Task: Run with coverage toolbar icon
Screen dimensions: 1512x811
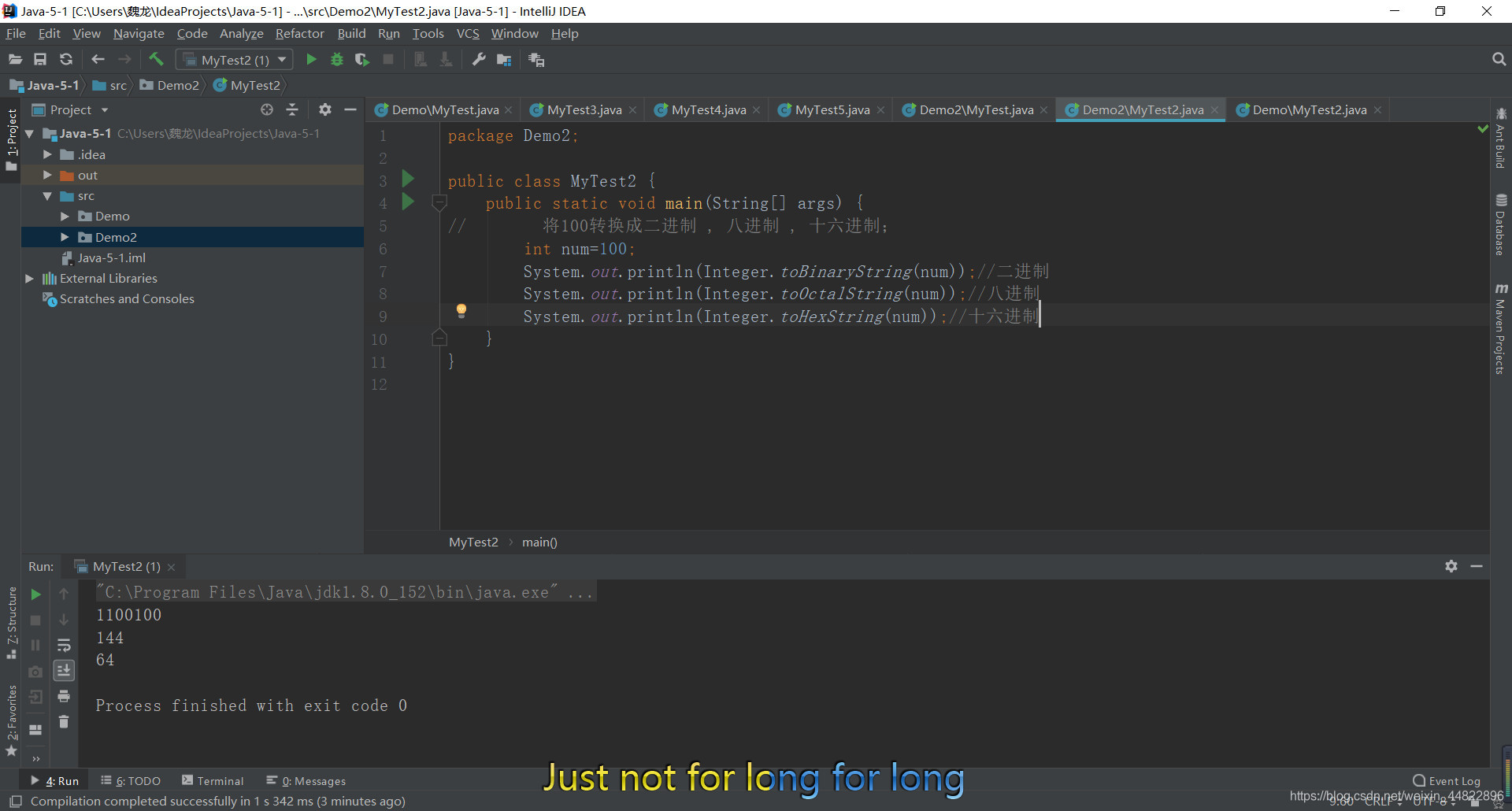Action: point(362,60)
